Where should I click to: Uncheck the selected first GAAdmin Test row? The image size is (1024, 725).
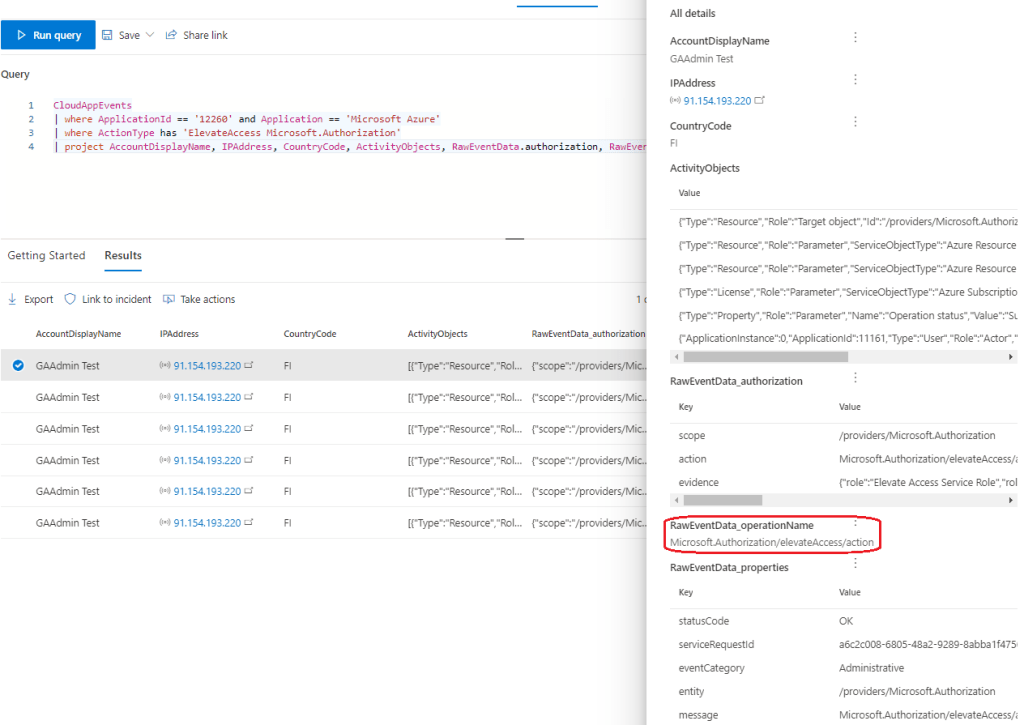click(x=18, y=366)
